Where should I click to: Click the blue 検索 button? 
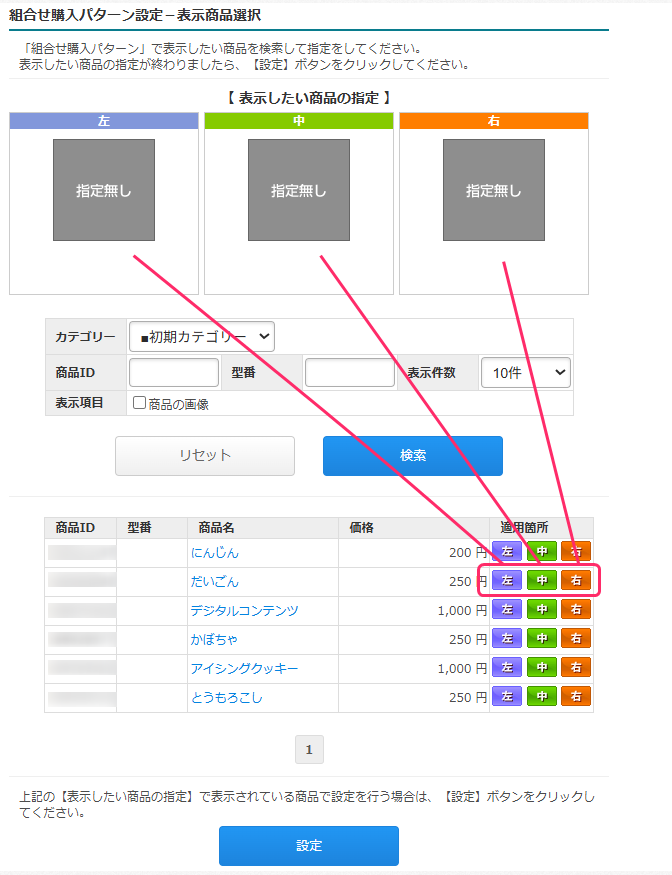point(413,456)
